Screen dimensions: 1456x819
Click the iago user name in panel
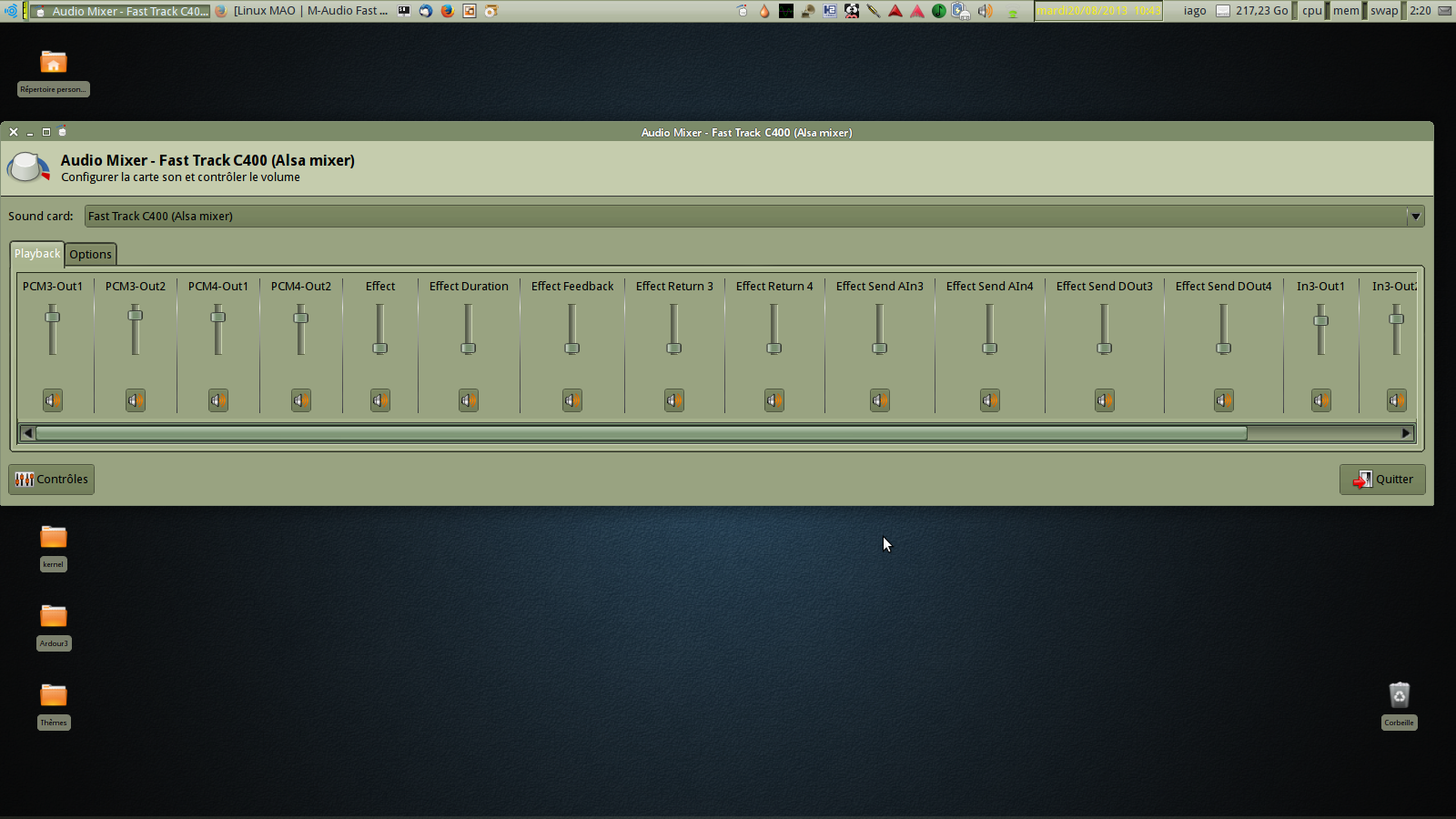1195,11
